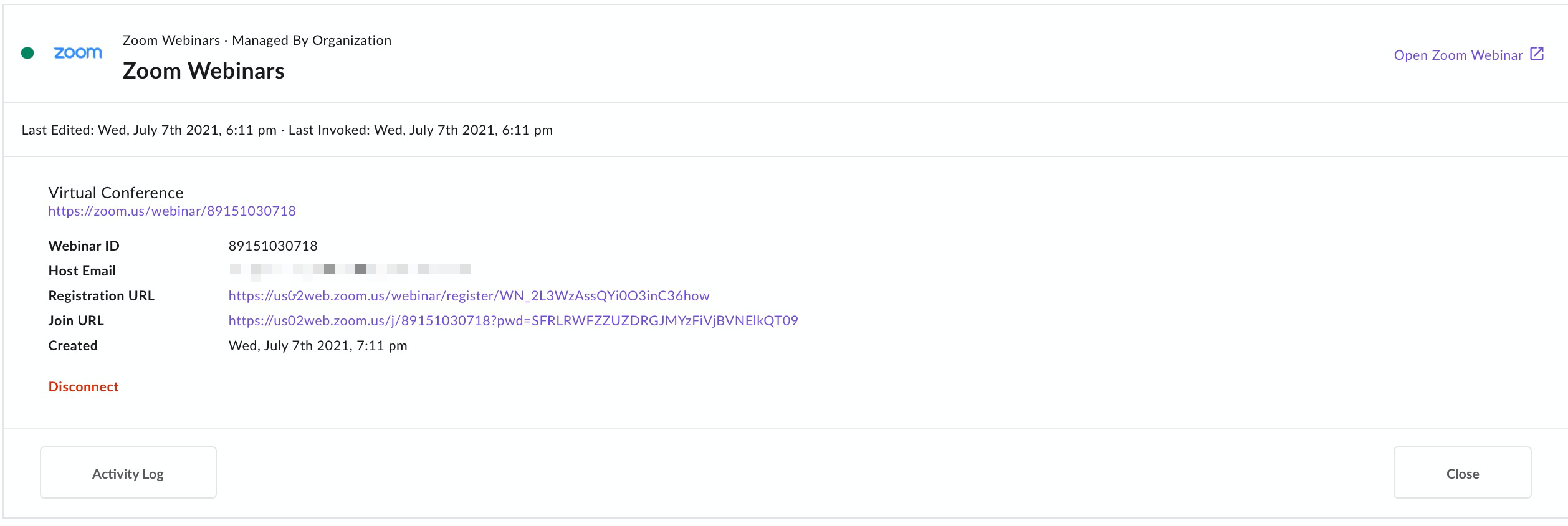Click the Host Email field label
Image resolution: width=1568 pixels, height=526 pixels.
pos(82,271)
